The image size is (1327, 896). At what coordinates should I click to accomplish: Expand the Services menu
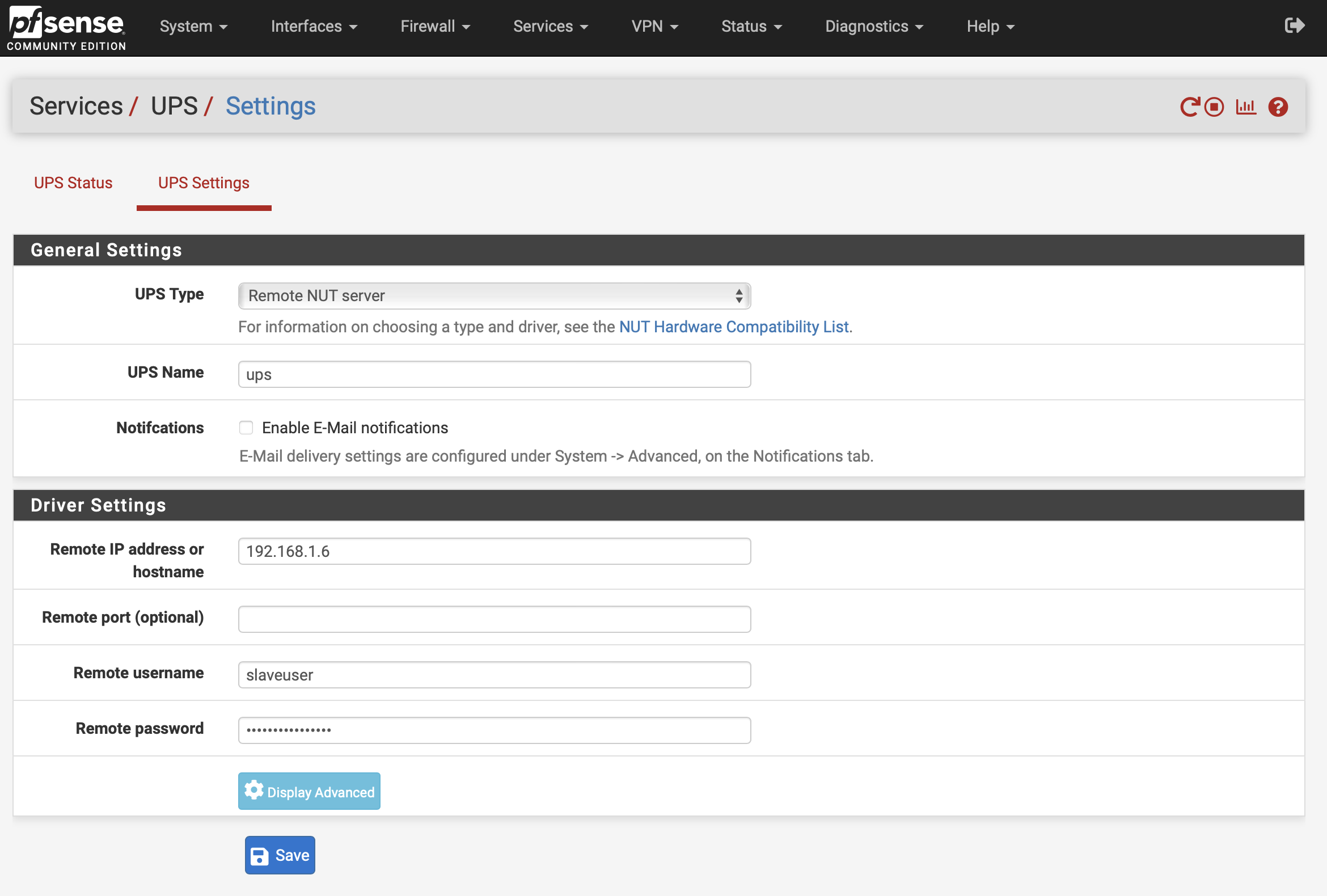coord(551,26)
